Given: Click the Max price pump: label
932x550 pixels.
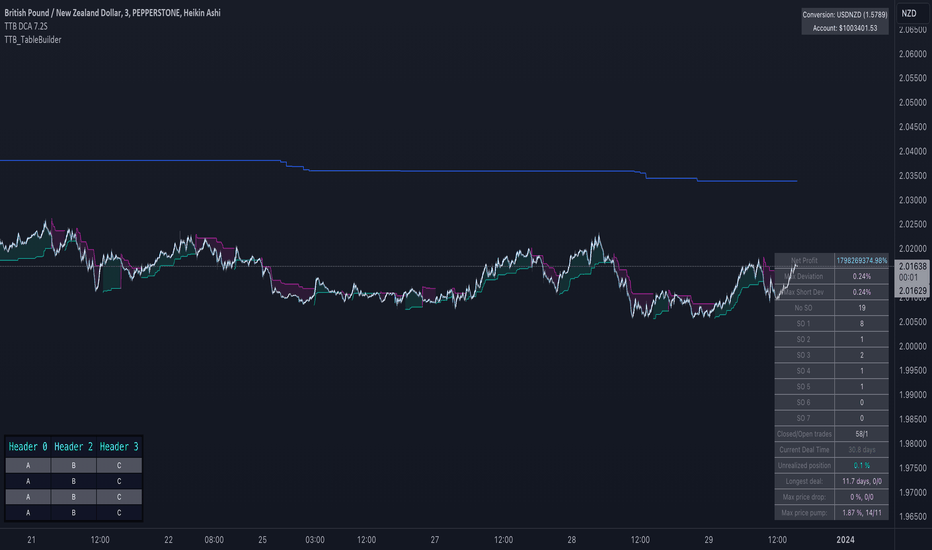Looking at the screenshot, I should [804, 513].
